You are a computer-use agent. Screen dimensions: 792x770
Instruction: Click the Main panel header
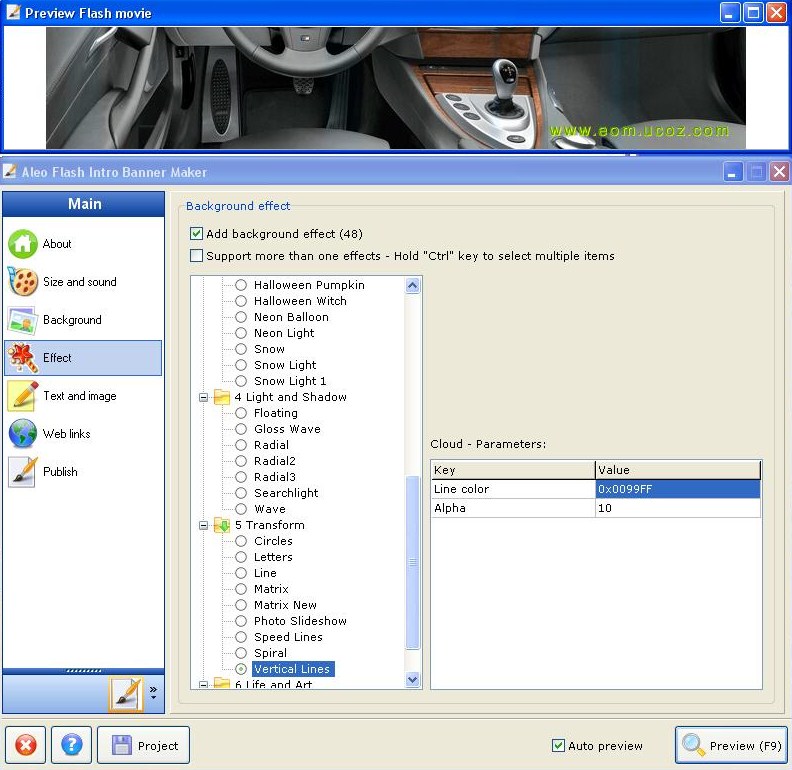(84, 204)
